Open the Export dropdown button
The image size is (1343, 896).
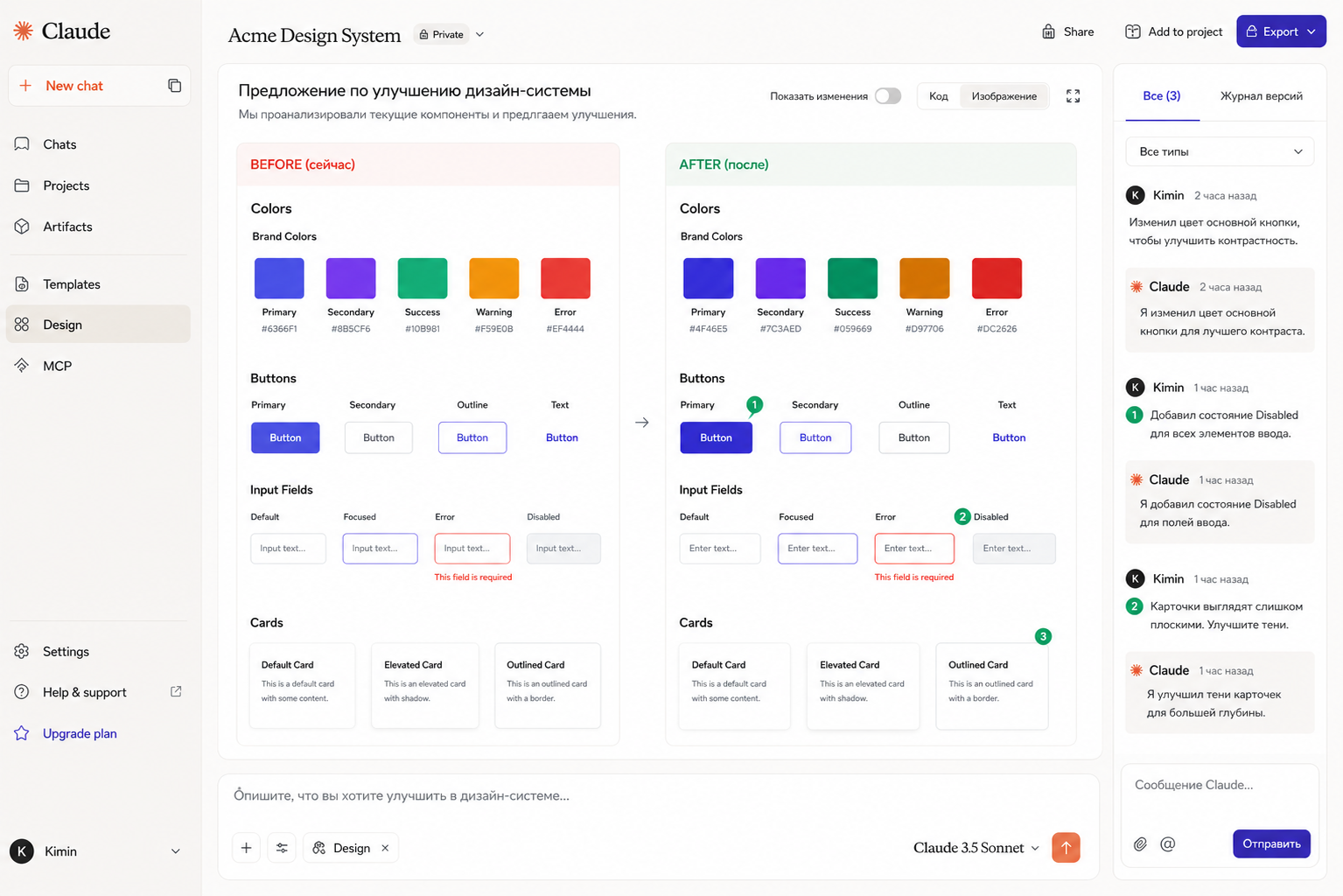tap(1281, 31)
